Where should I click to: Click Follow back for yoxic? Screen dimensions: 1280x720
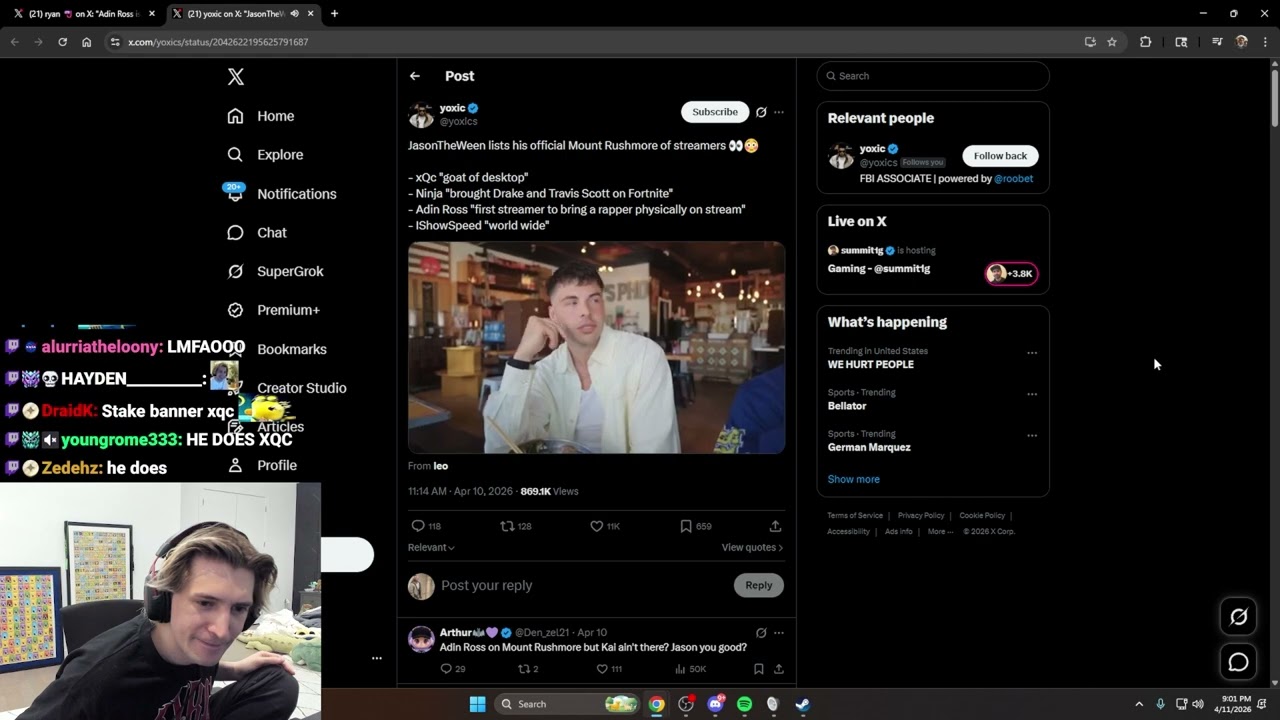1000,156
